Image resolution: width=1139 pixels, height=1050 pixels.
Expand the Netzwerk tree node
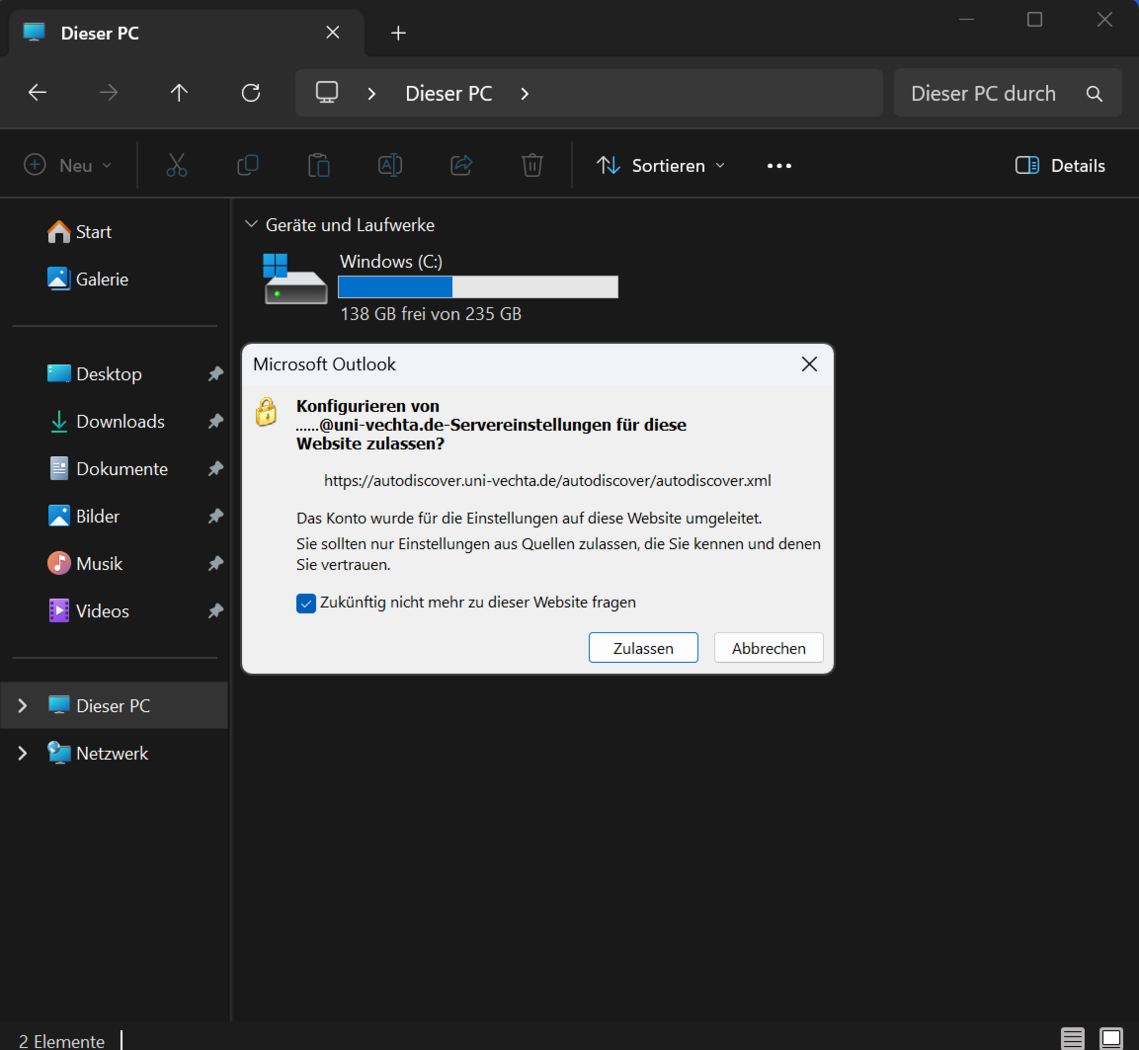point(23,754)
